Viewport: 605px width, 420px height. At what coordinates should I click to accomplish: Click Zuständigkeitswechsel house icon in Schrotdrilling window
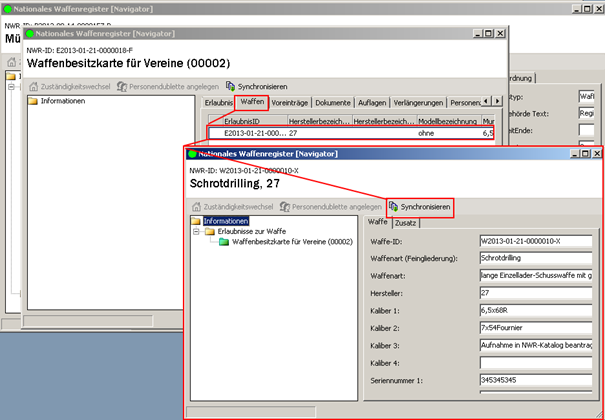click(x=196, y=206)
